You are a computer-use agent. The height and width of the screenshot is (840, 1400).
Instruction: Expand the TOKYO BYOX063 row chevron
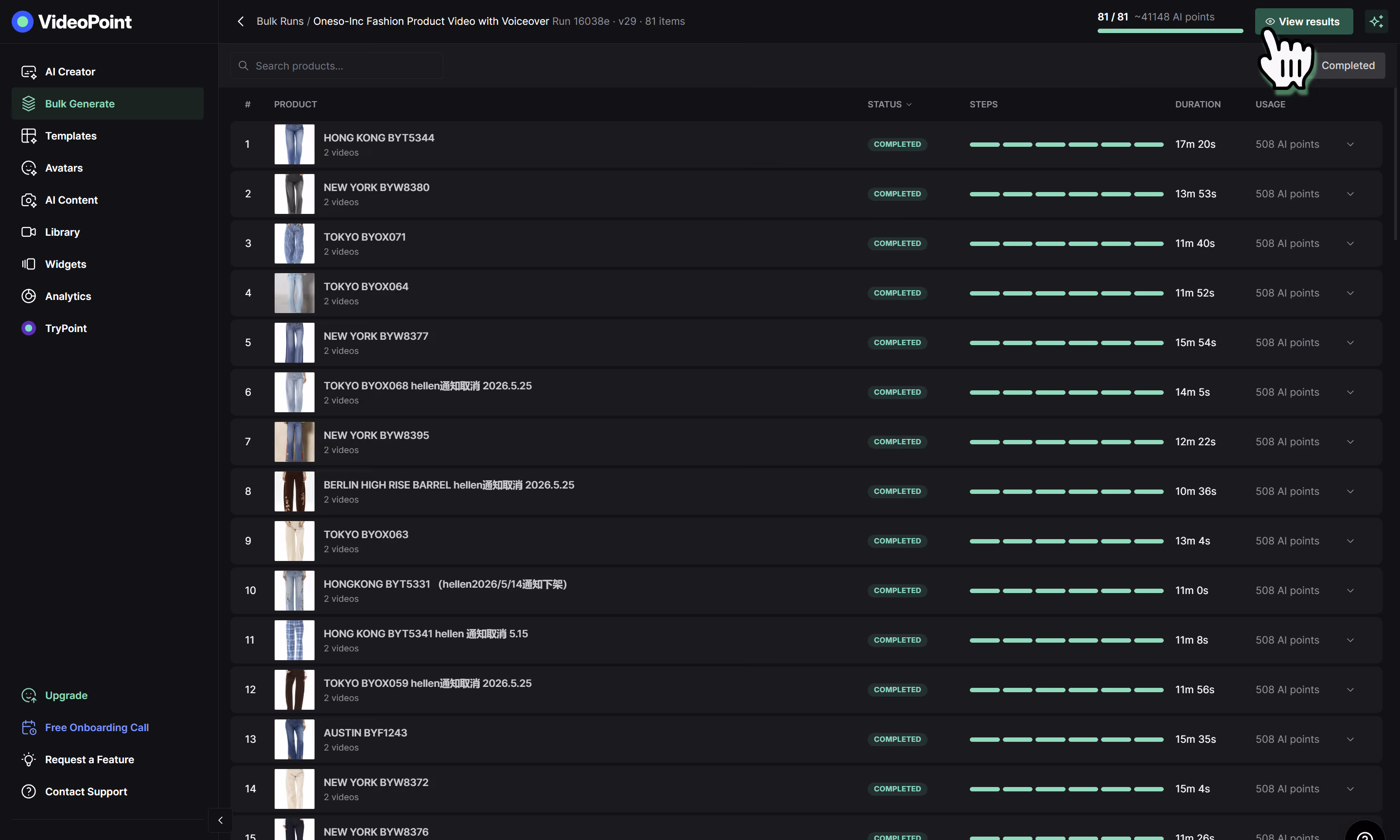(1350, 541)
